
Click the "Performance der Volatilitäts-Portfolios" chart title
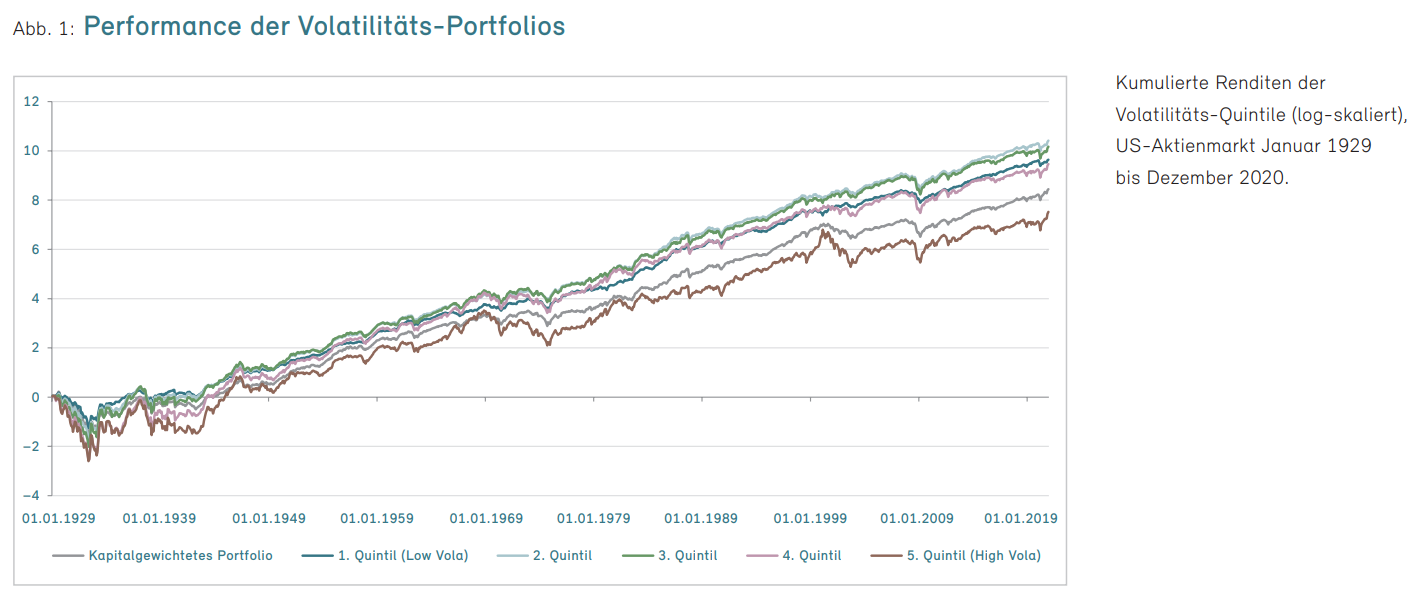tap(325, 26)
